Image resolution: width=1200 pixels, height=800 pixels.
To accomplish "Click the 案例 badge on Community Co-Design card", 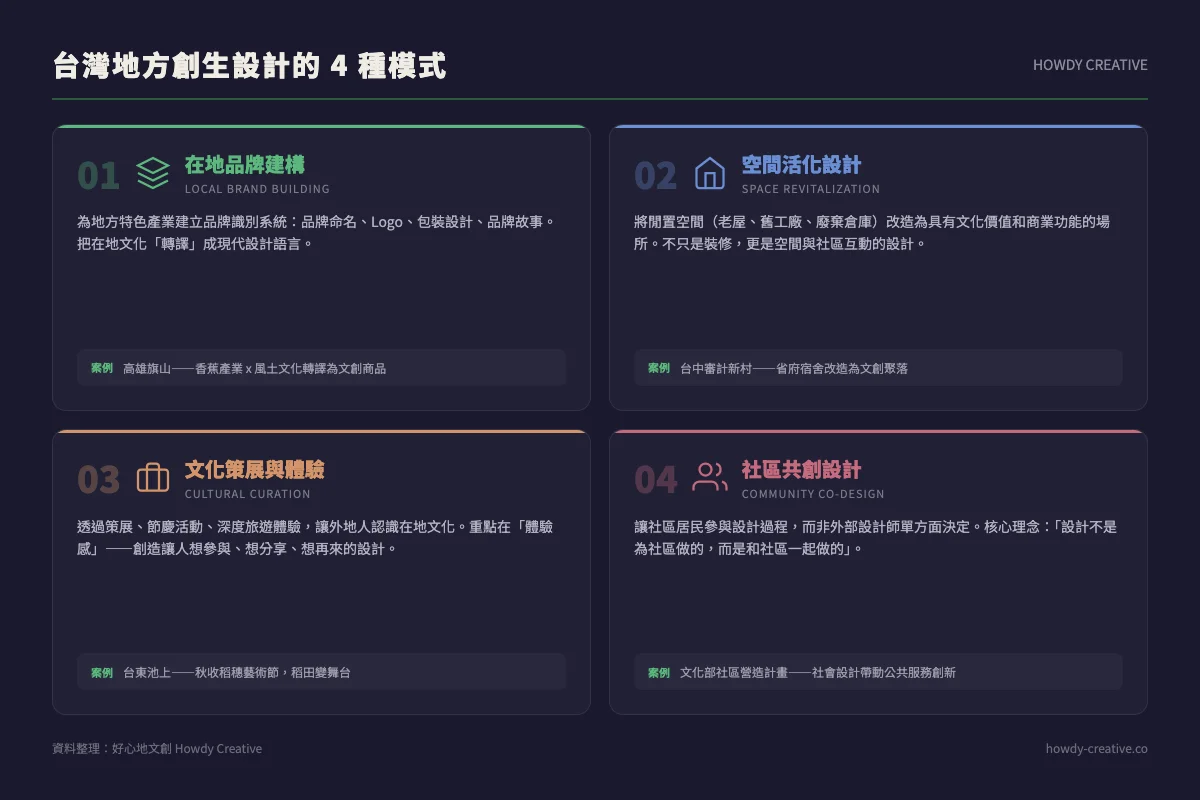I will (x=658, y=672).
